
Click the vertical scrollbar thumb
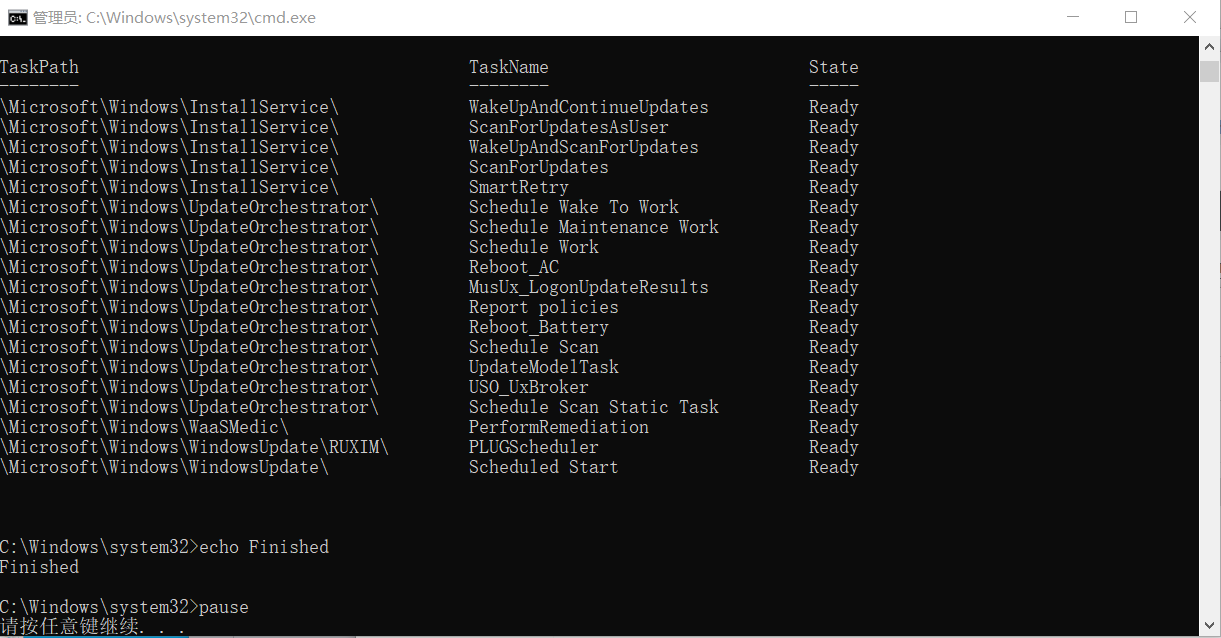click(1209, 70)
